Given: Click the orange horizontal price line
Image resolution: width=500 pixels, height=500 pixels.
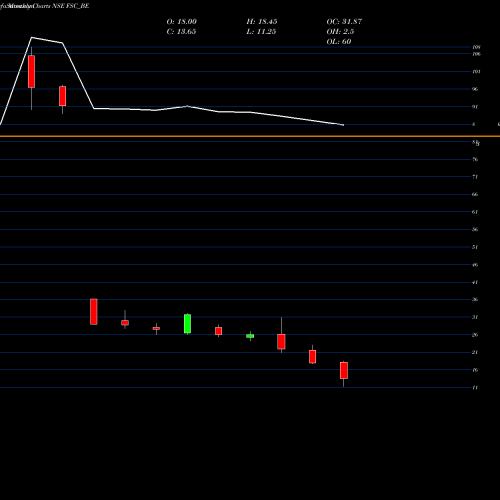Looking at the screenshot, I should tap(250, 136).
